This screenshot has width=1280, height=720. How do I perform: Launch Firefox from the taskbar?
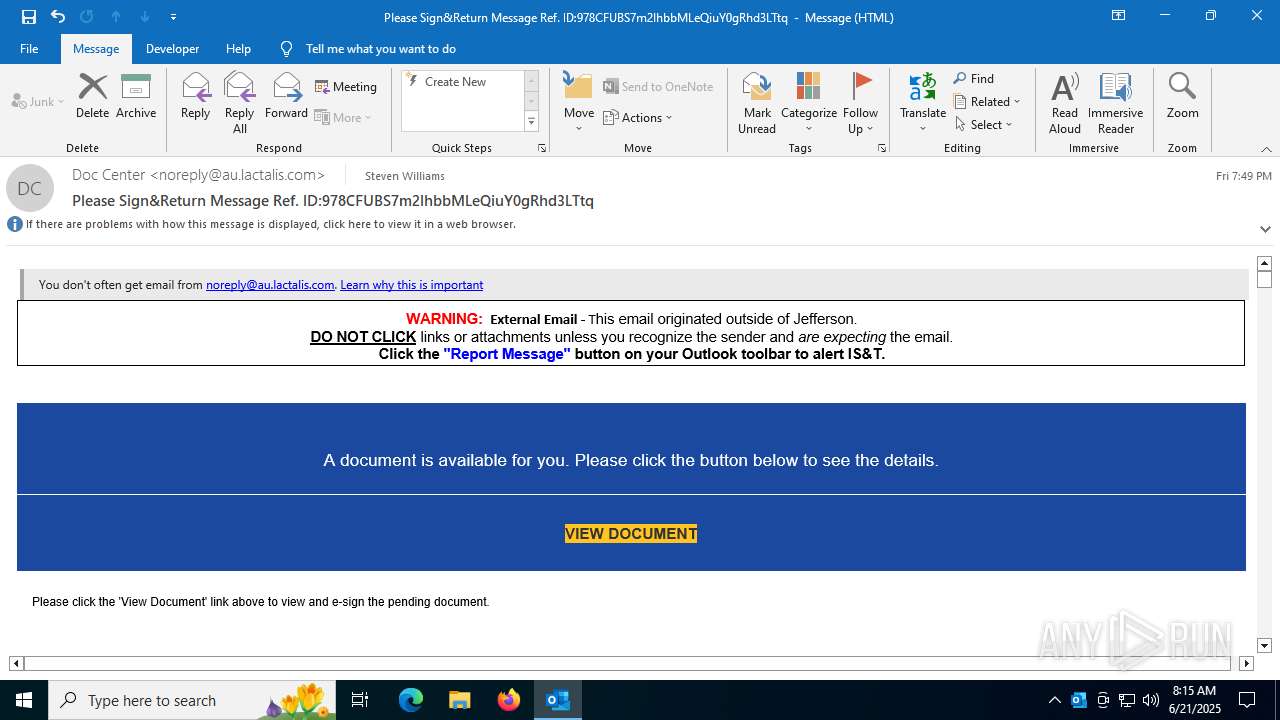509,700
